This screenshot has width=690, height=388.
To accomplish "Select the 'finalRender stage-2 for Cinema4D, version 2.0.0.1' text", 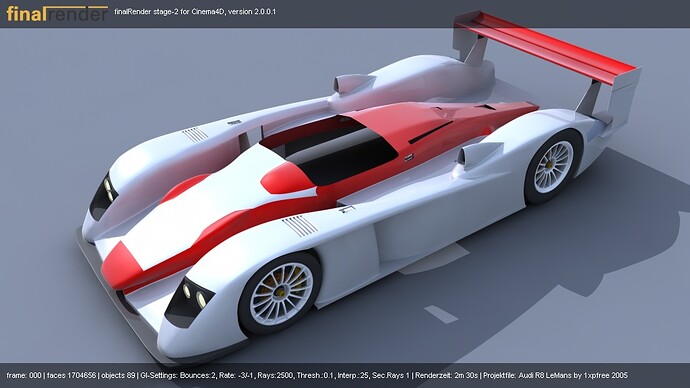I will (x=195, y=12).
